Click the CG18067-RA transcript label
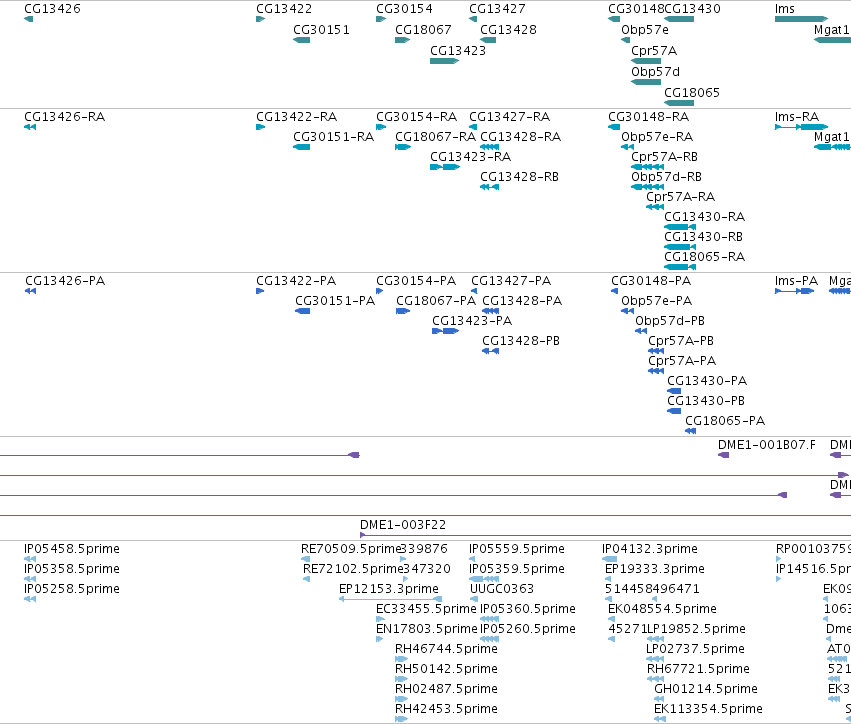This screenshot has width=851, height=724. (435, 137)
